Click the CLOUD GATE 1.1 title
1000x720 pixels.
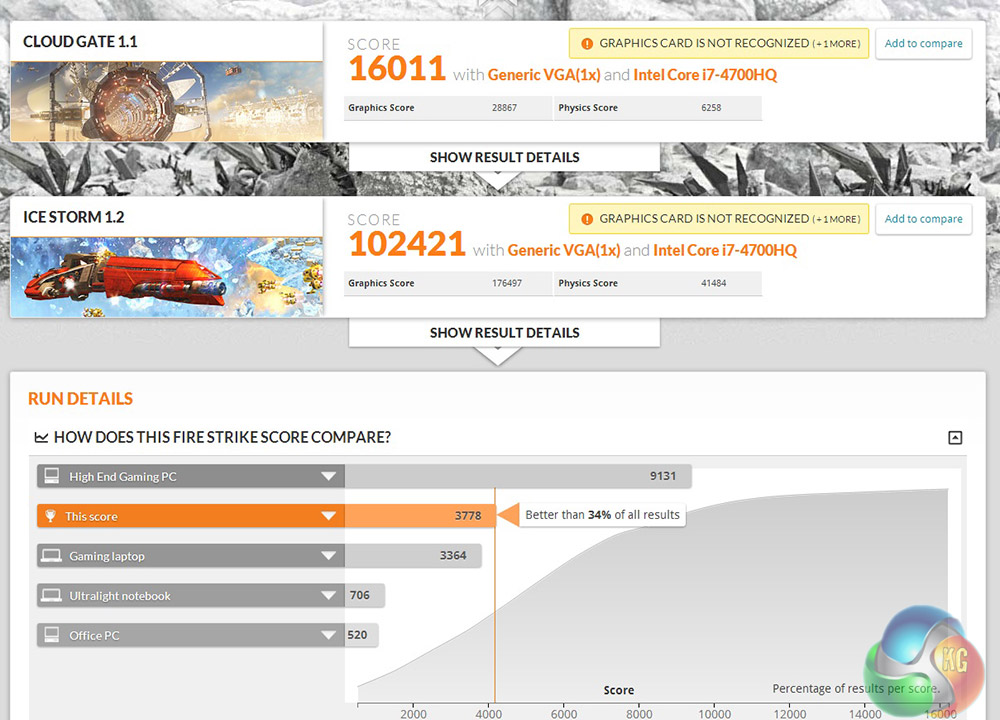(80, 42)
